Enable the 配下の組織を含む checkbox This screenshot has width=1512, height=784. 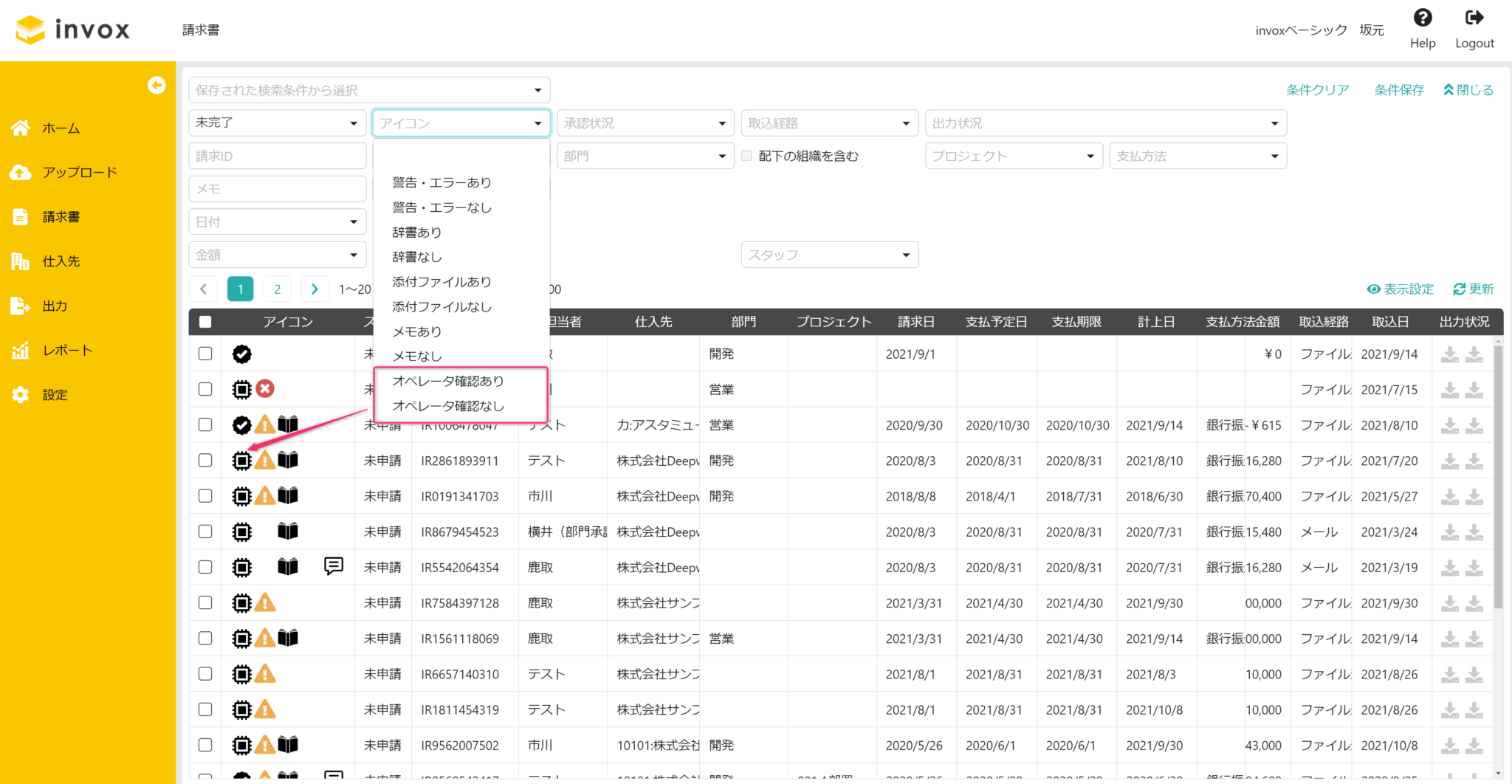click(x=746, y=156)
